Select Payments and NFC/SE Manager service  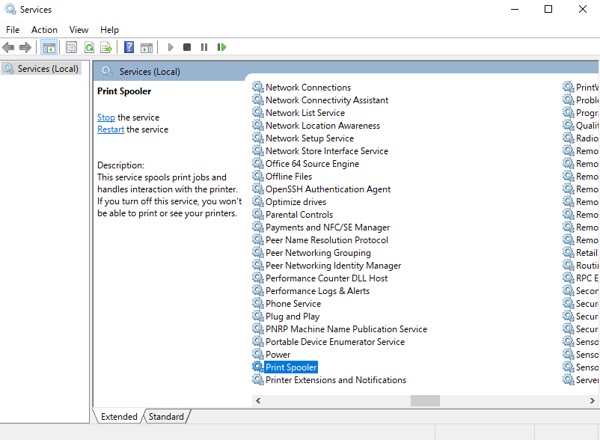click(328, 227)
